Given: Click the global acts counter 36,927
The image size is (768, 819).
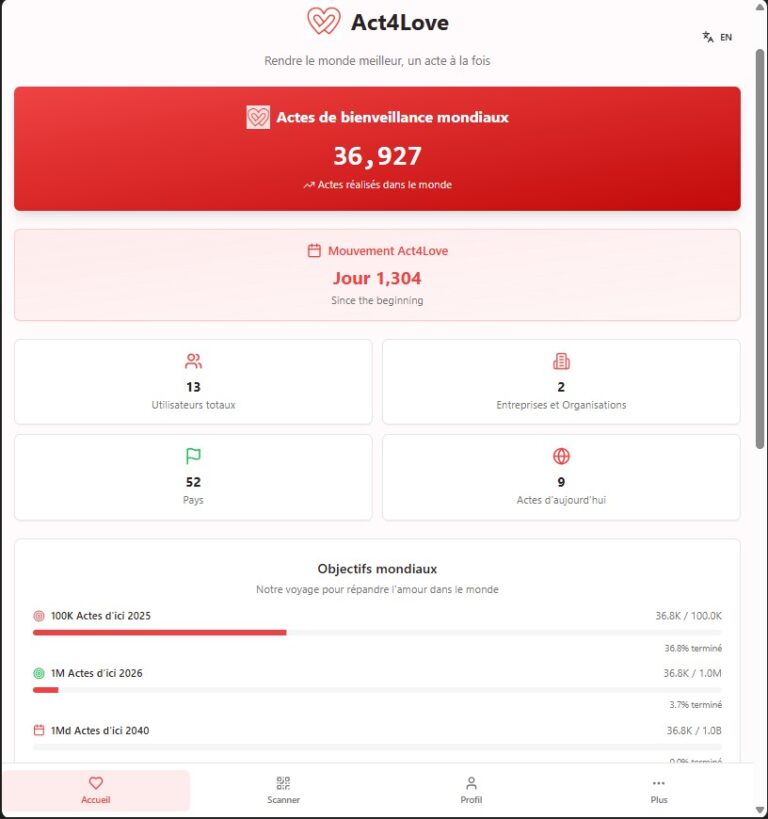Looking at the screenshot, I should point(377,156).
